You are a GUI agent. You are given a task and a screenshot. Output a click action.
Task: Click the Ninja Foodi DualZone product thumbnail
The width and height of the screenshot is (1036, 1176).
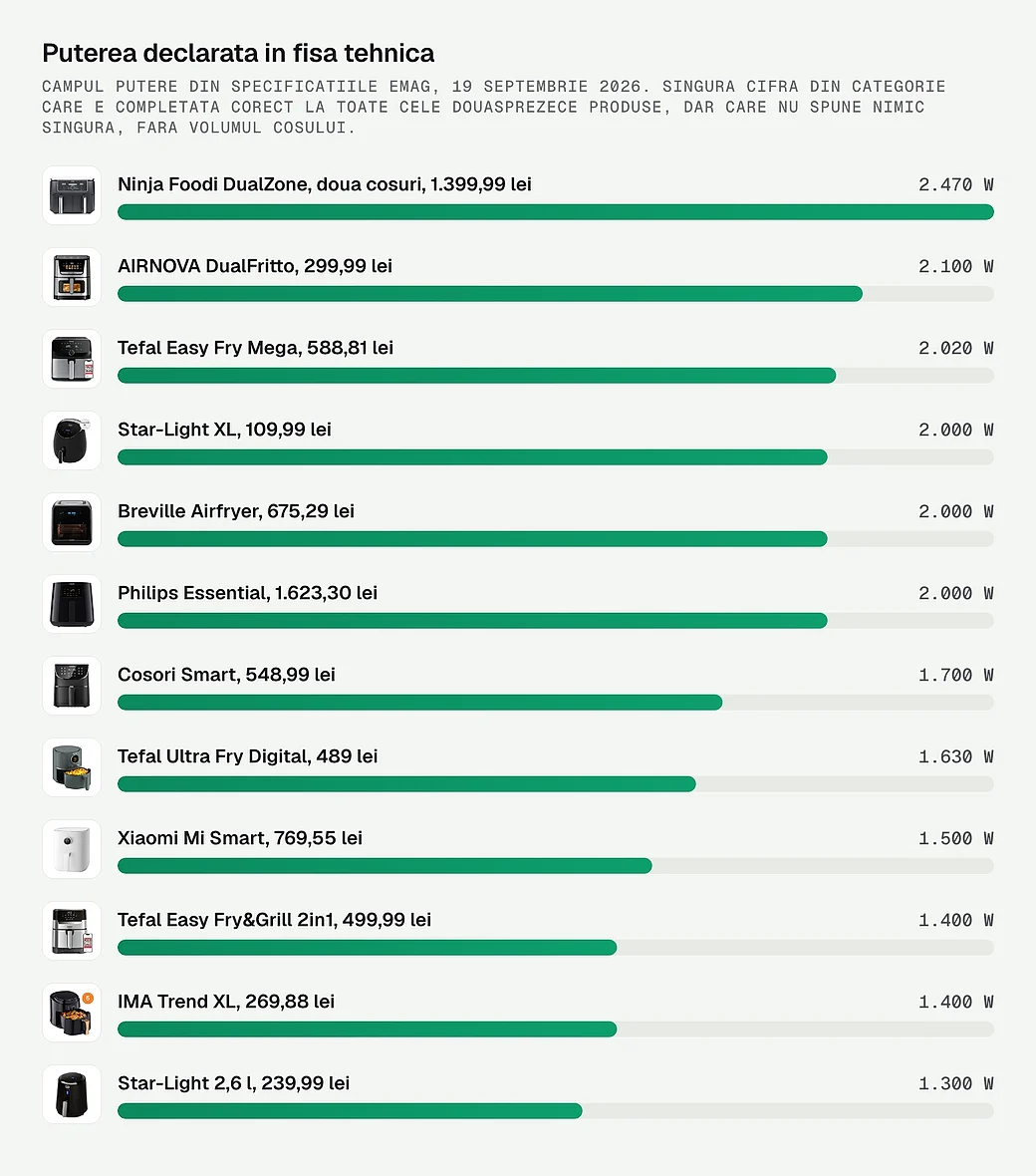[x=71, y=195]
